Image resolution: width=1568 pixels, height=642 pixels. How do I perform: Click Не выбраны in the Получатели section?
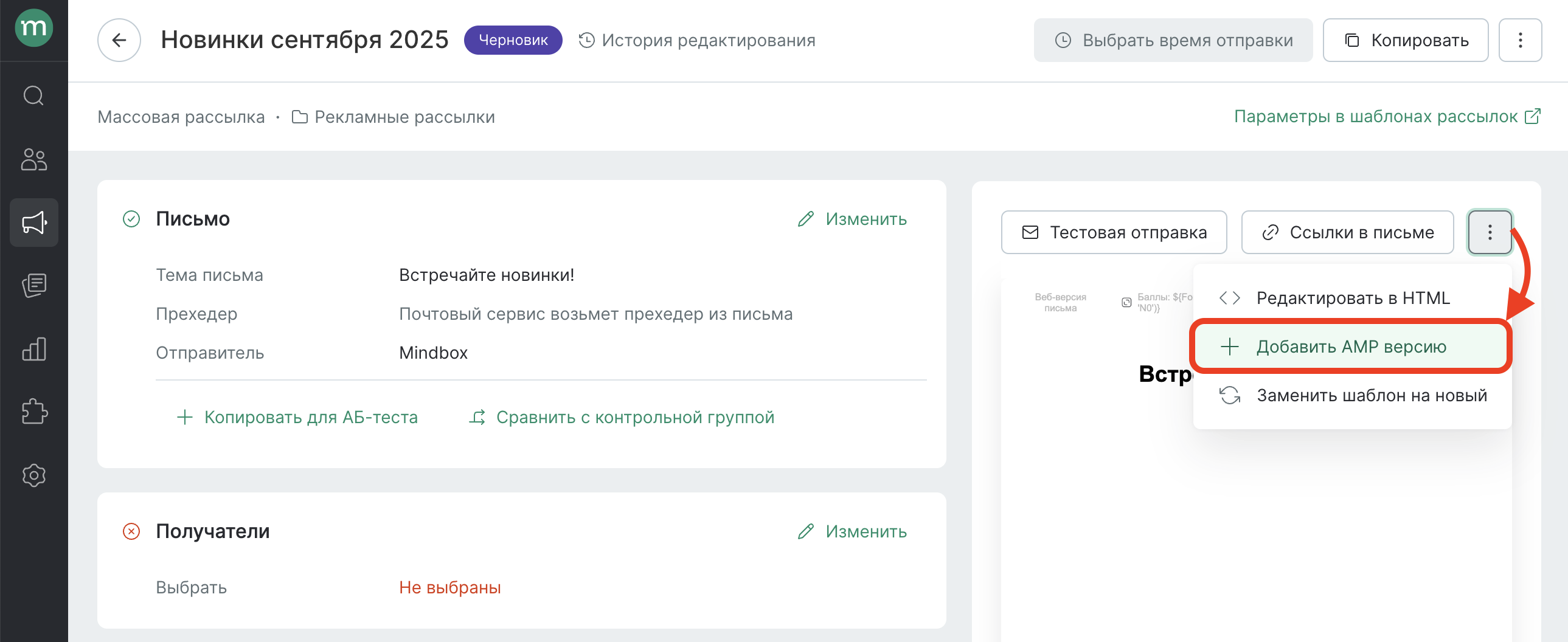449,587
